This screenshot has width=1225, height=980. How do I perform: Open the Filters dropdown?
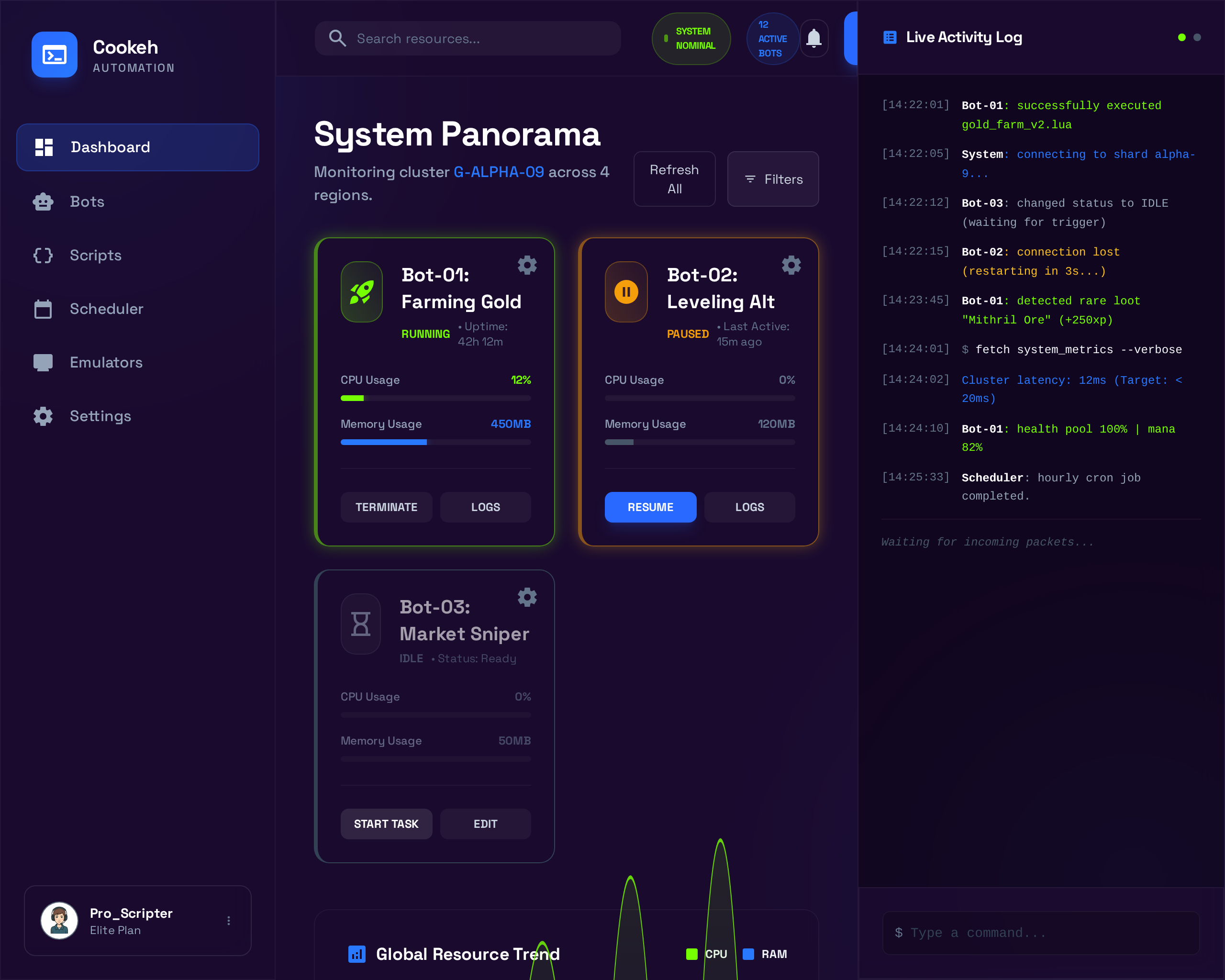(773, 179)
